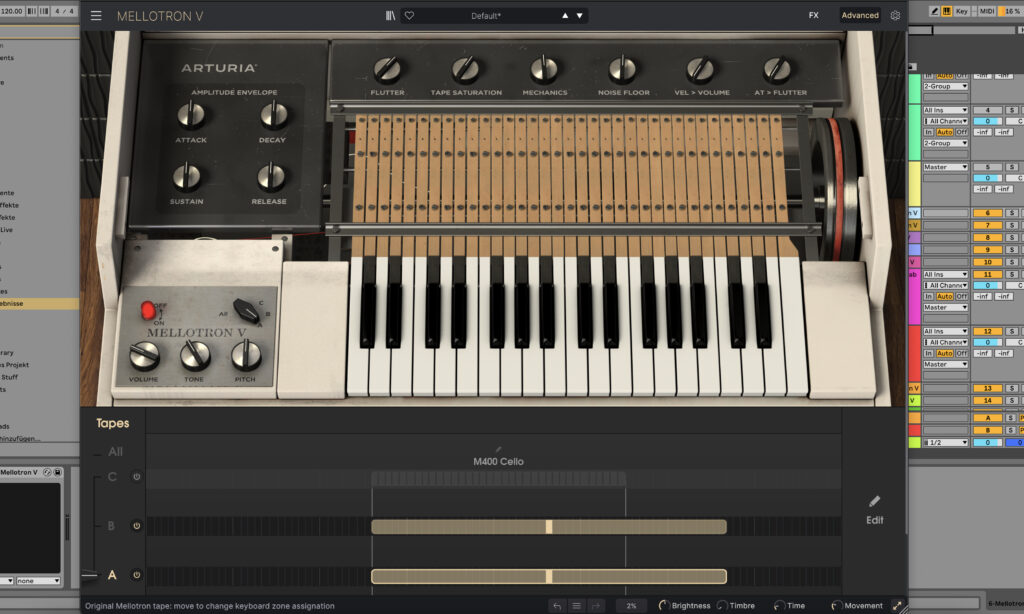This screenshot has width=1024, height=614.
Task: Click the Timbre macro knob
Action: coord(722,606)
